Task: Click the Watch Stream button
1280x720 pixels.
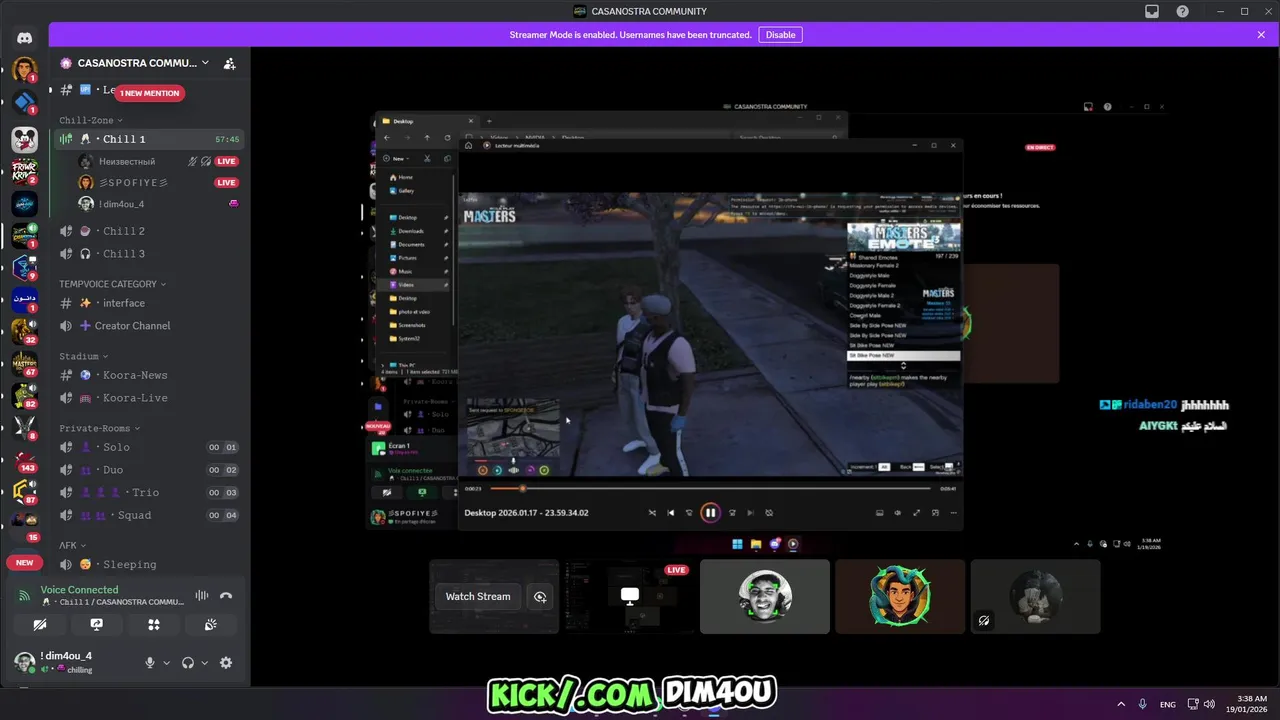Action: click(x=478, y=596)
